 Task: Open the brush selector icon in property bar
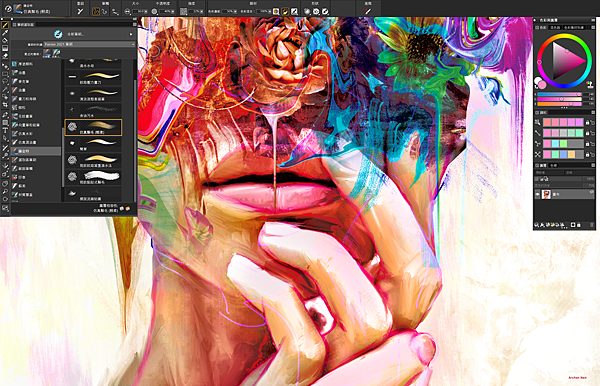18,8
